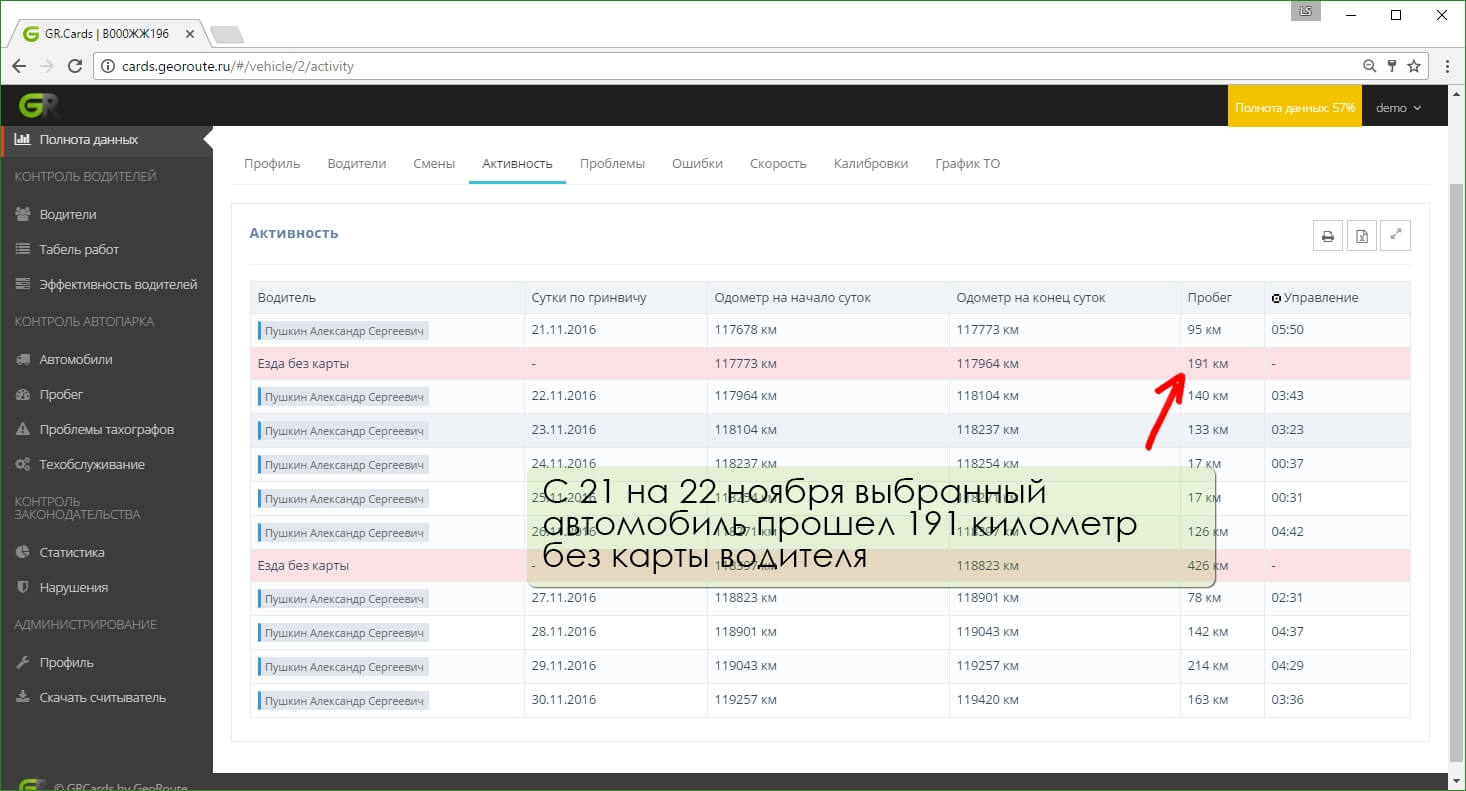This screenshot has width=1466, height=791.
Task: Go to Табель работ in sidebar
Action: click(x=79, y=249)
